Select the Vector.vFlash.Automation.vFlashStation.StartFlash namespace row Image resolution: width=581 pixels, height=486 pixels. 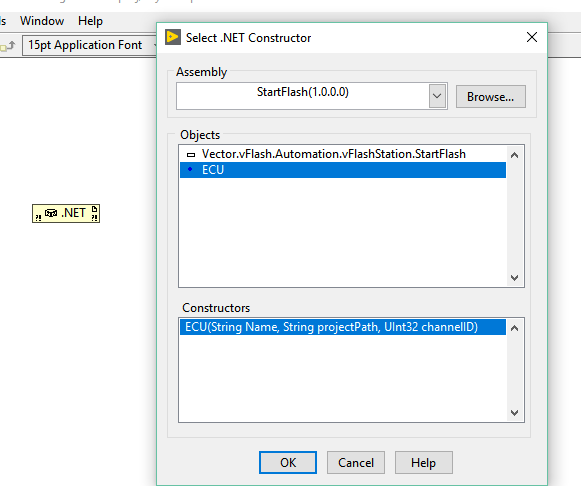click(343, 154)
